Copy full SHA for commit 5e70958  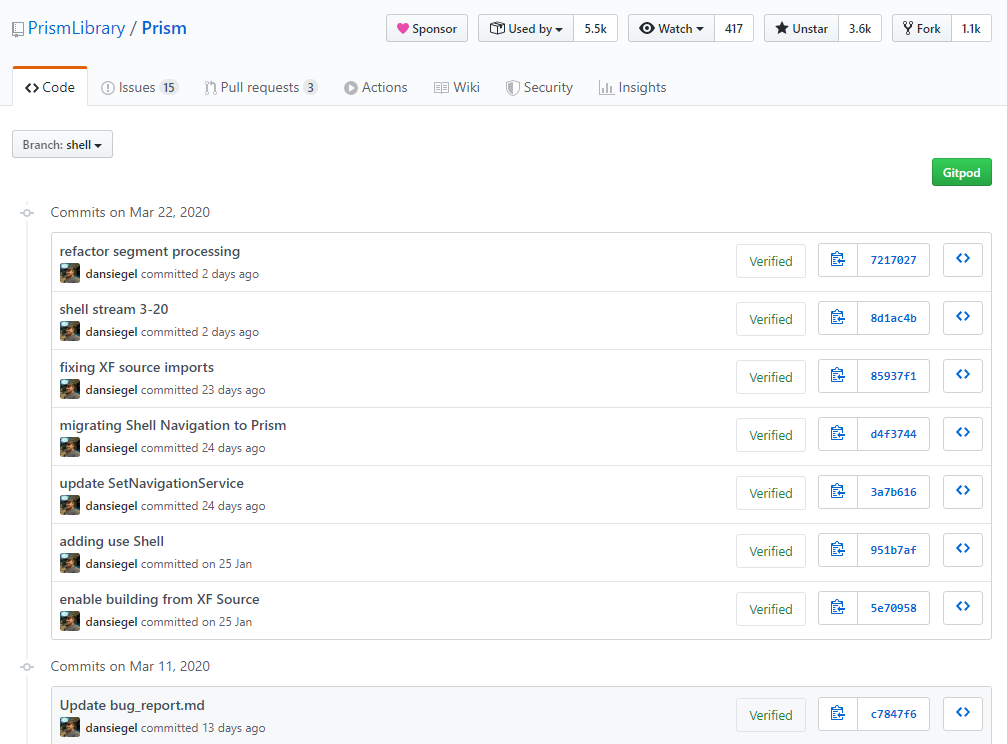[837, 607]
